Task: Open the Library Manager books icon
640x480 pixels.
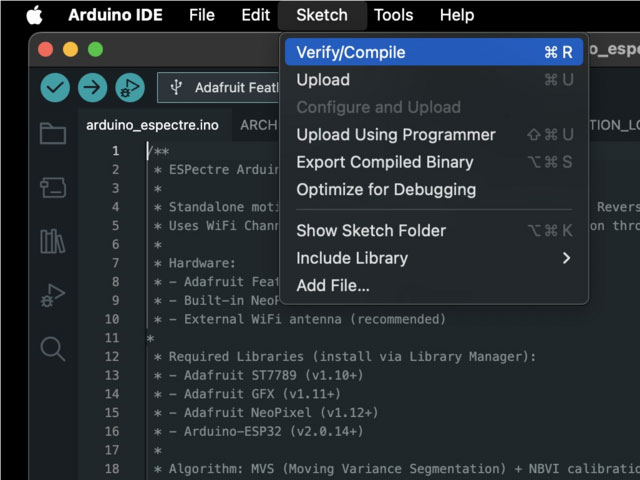Action: (53, 241)
